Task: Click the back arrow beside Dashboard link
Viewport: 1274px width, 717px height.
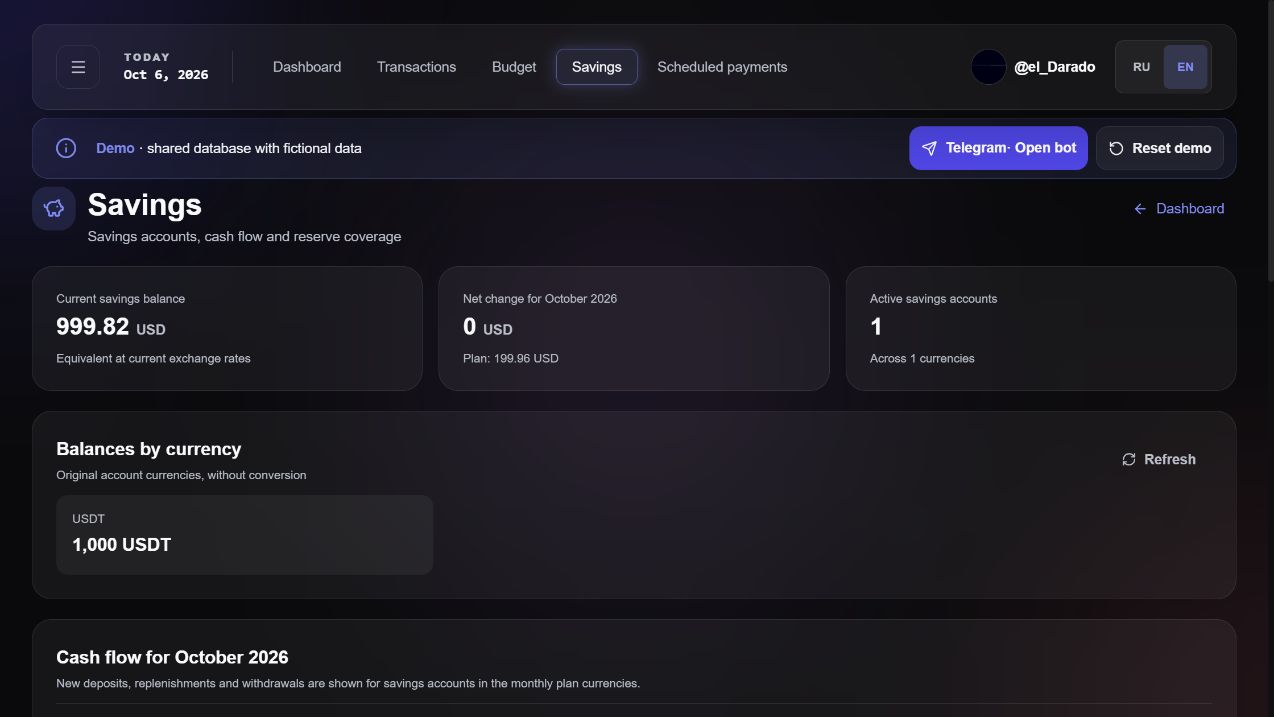Action: (x=1140, y=208)
